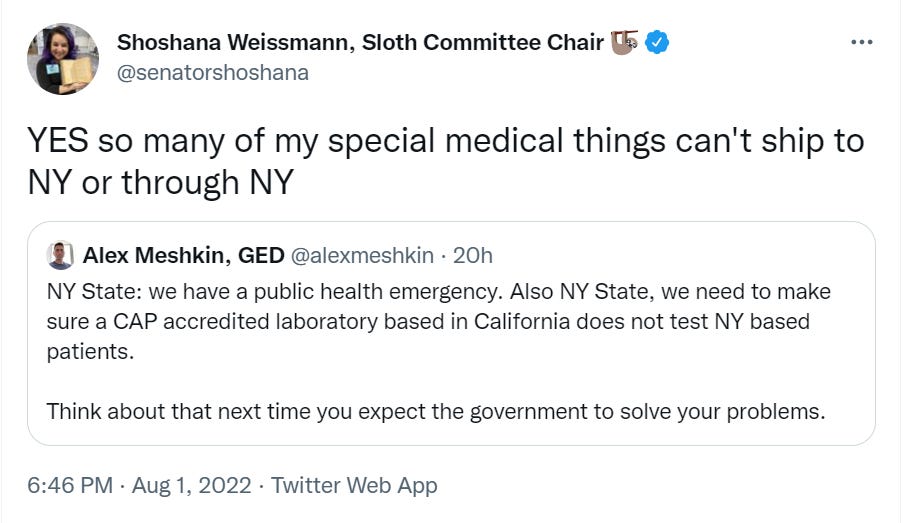Screen dimensions: 919x523
Task: Open the Twitter Web App source link
Action: 354,486
